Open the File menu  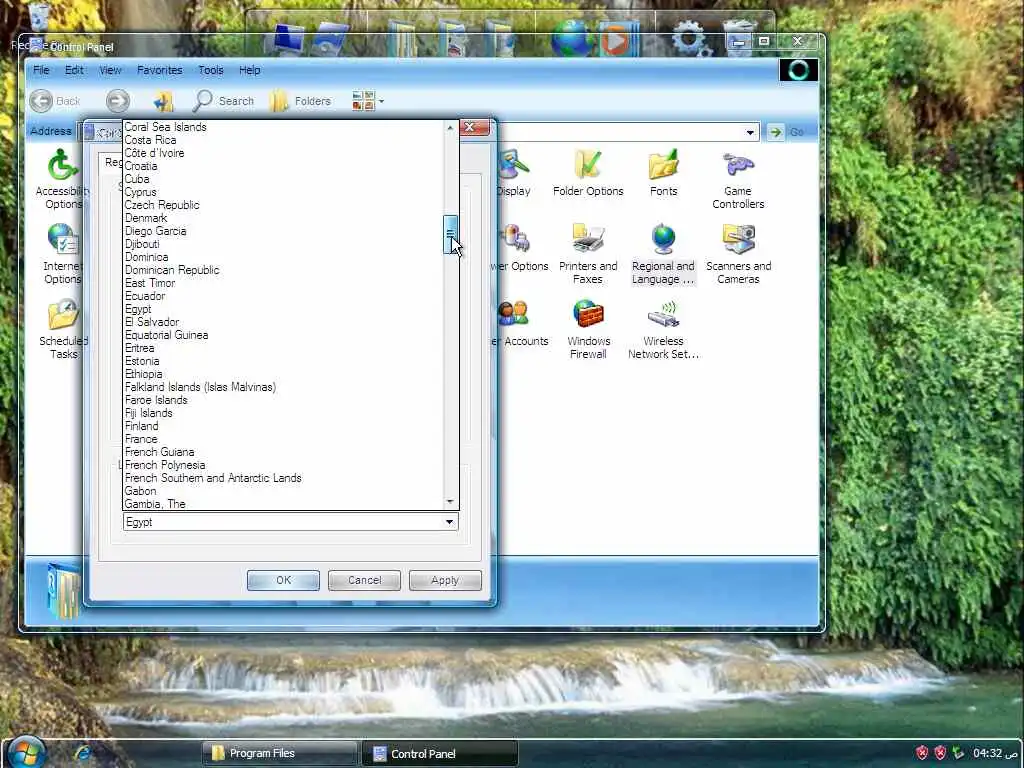tap(41, 70)
